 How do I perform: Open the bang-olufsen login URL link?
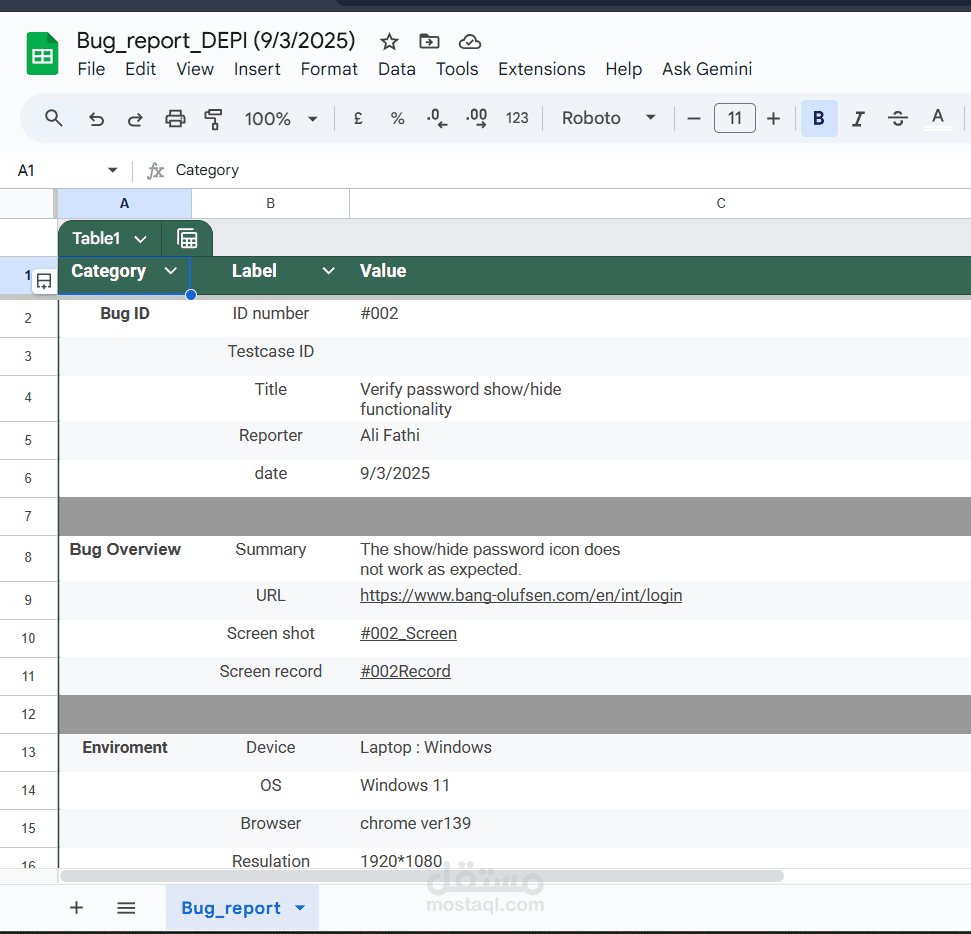click(x=521, y=595)
